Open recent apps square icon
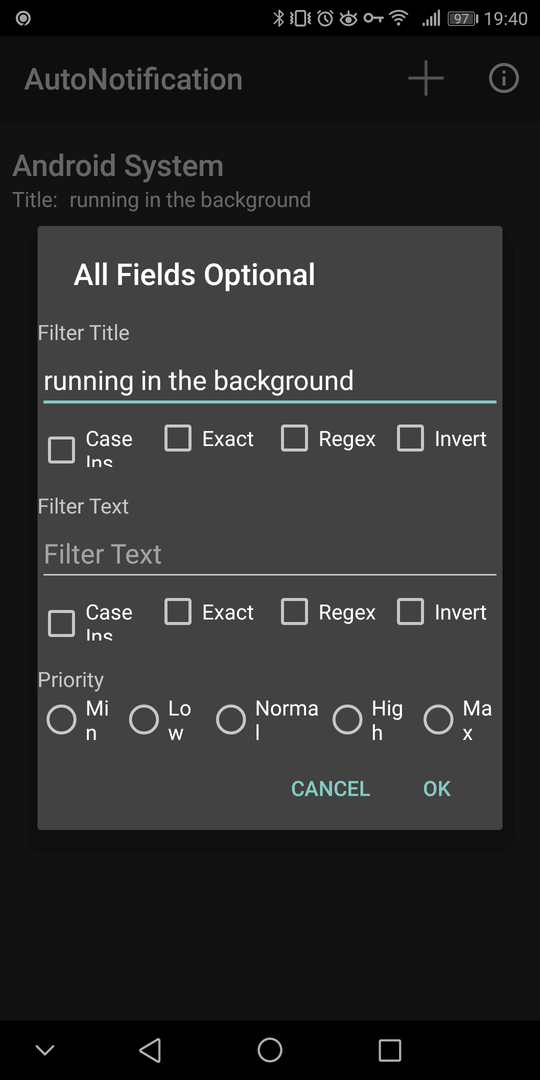The width and height of the screenshot is (540, 1080). click(x=390, y=1050)
